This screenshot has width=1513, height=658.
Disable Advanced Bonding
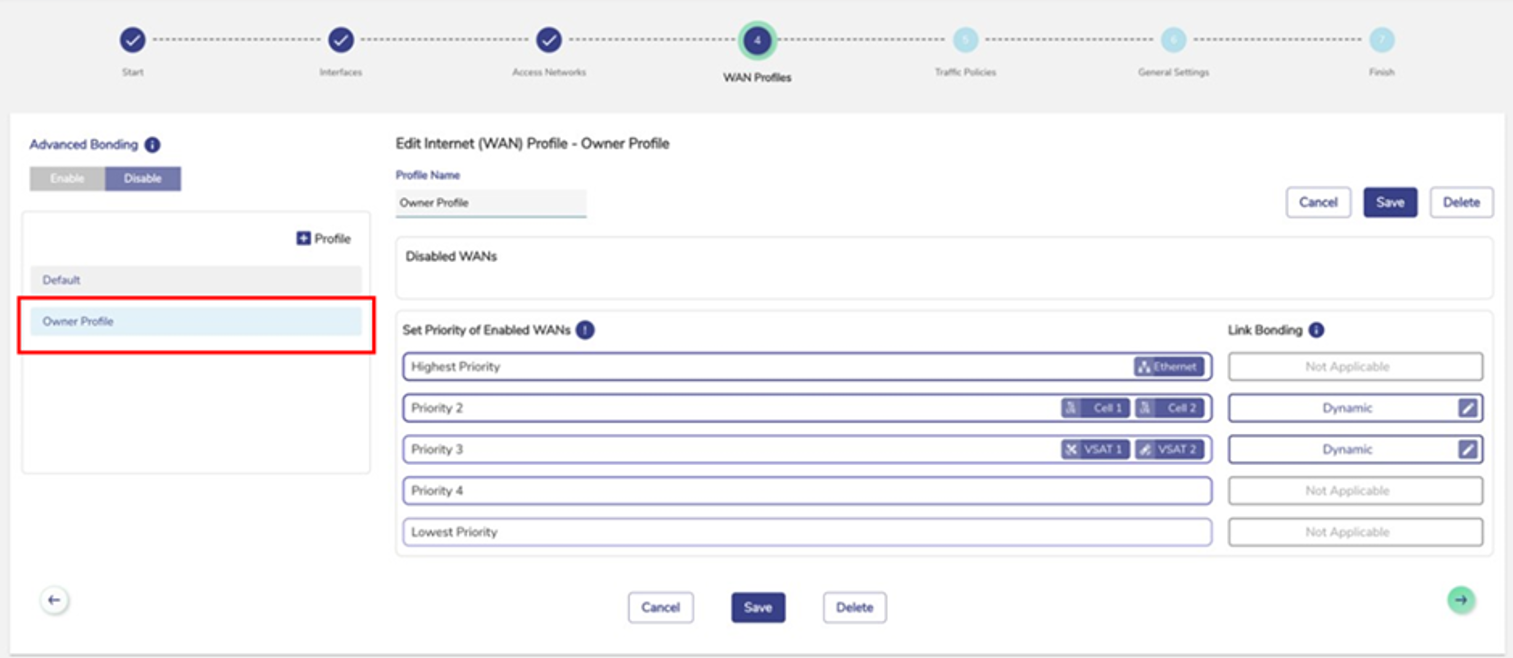point(142,179)
